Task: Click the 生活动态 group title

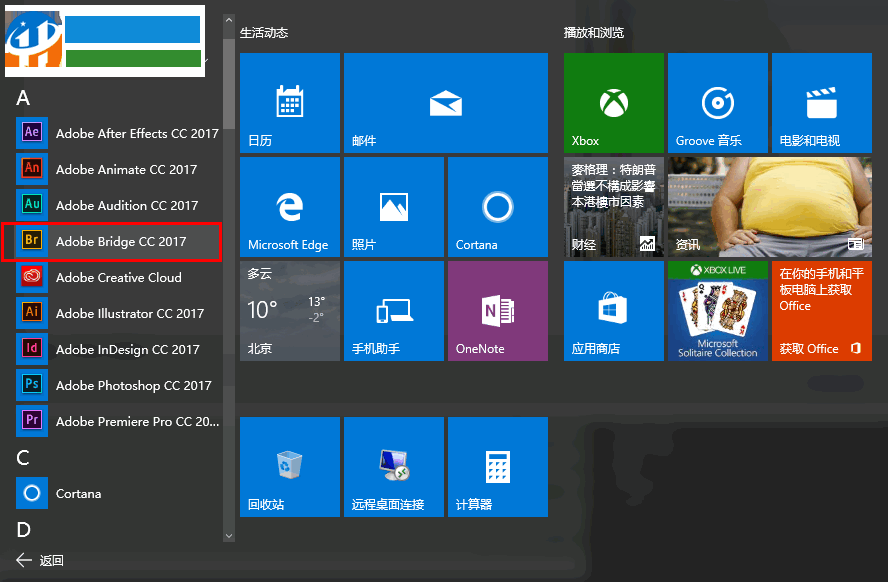Action: pos(264,33)
